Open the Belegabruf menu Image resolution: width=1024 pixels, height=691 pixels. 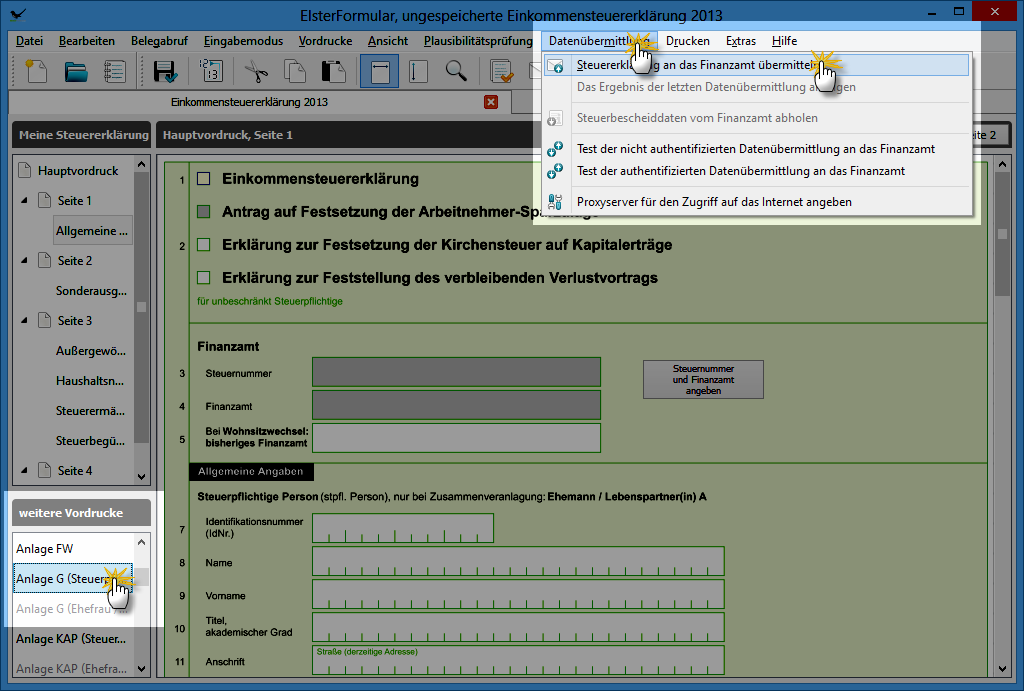(x=159, y=41)
